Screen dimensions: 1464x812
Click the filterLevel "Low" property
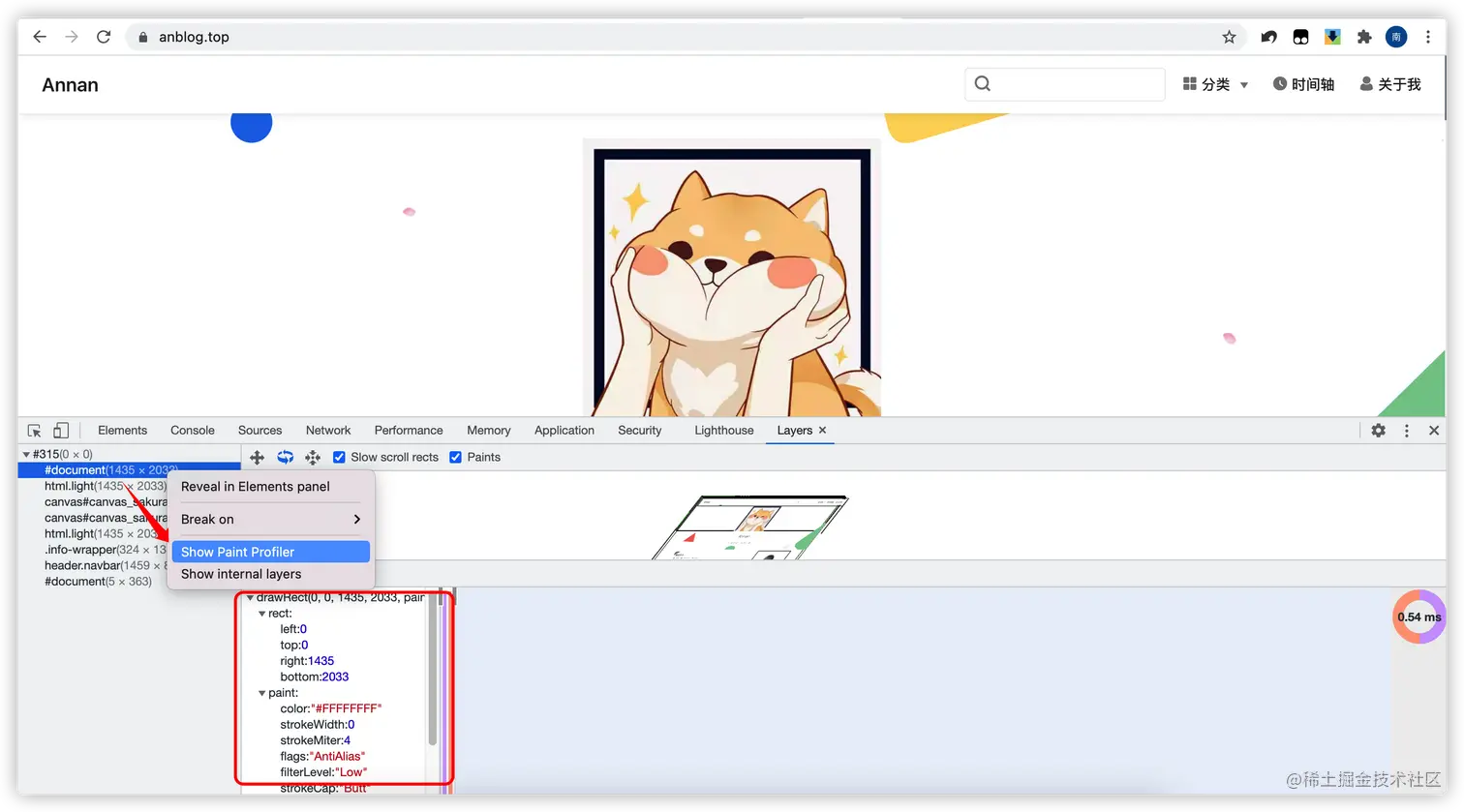323,772
